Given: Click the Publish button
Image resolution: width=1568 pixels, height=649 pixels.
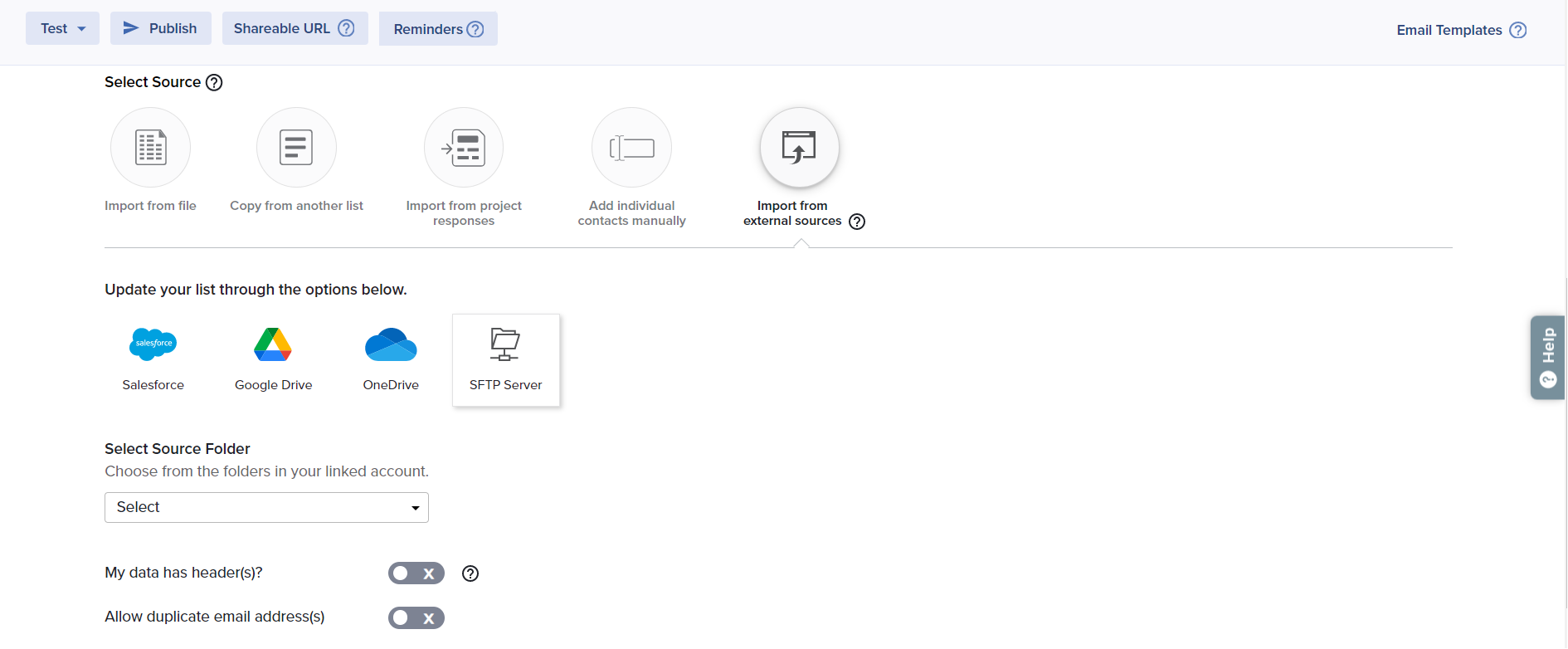Looking at the screenshot, I should tap(161, 28).
